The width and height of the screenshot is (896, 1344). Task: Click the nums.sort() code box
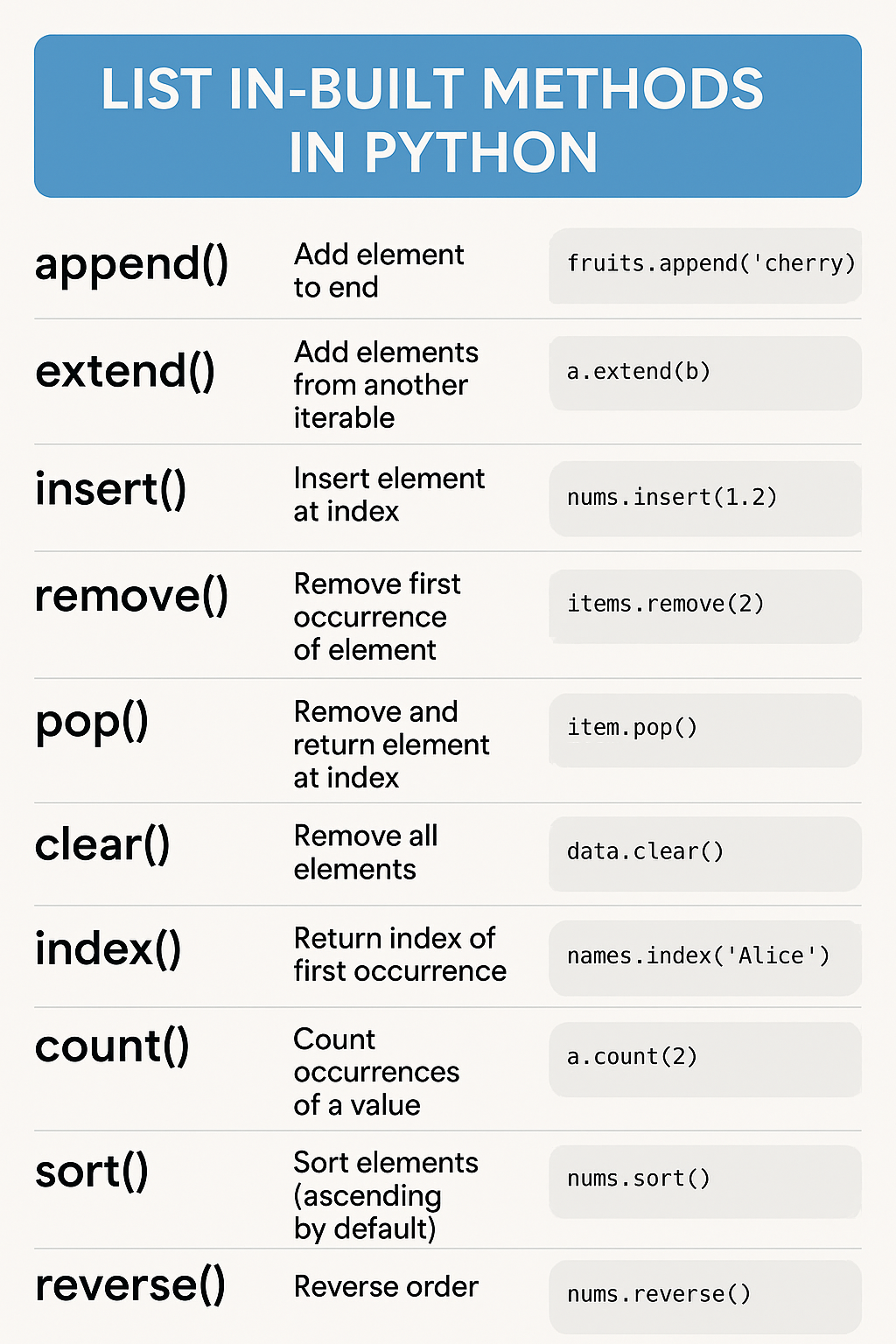pyautogui.click(x=705, y=1181)
